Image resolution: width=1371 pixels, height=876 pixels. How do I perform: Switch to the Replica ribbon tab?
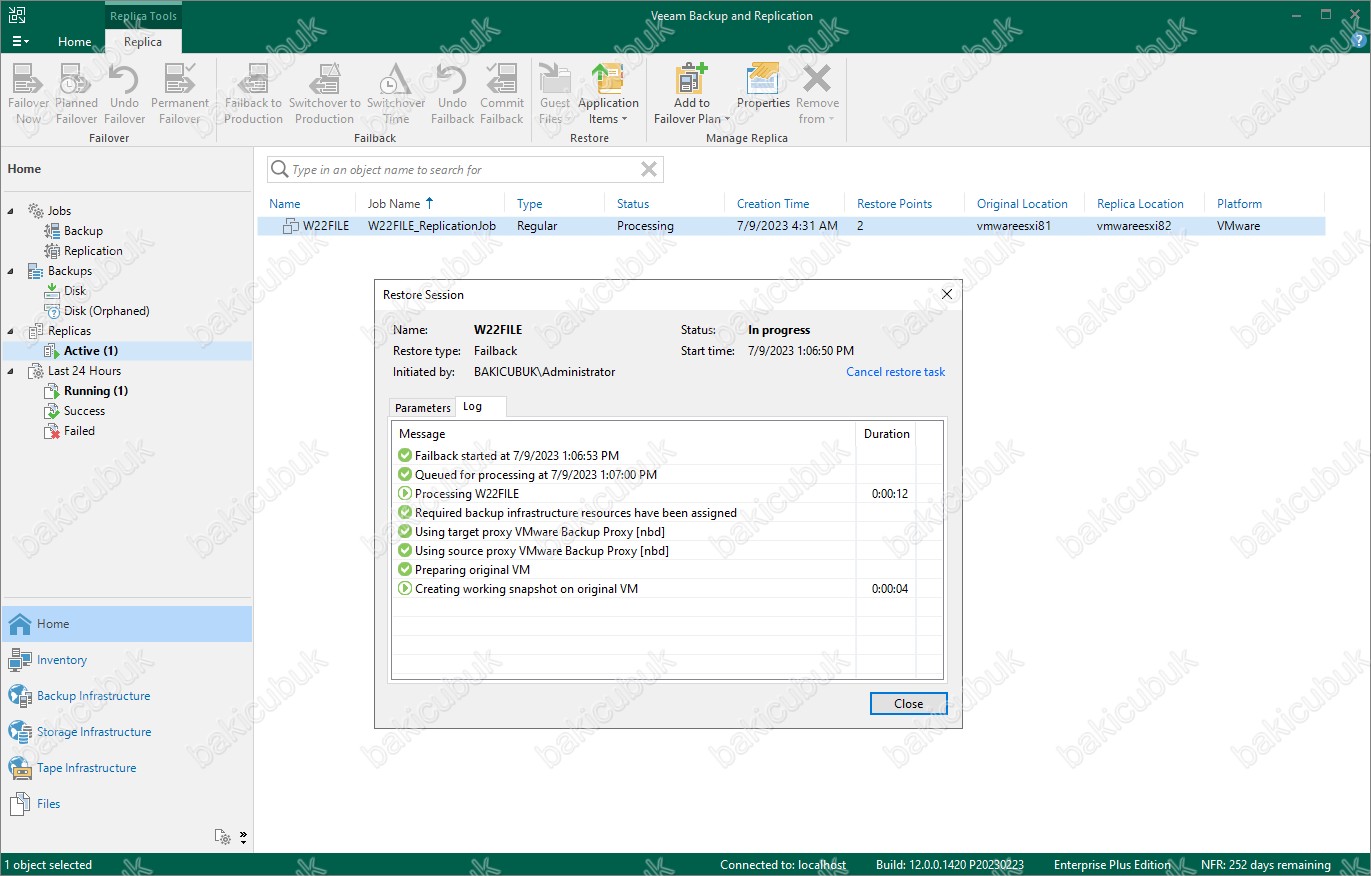coord(143,42)
